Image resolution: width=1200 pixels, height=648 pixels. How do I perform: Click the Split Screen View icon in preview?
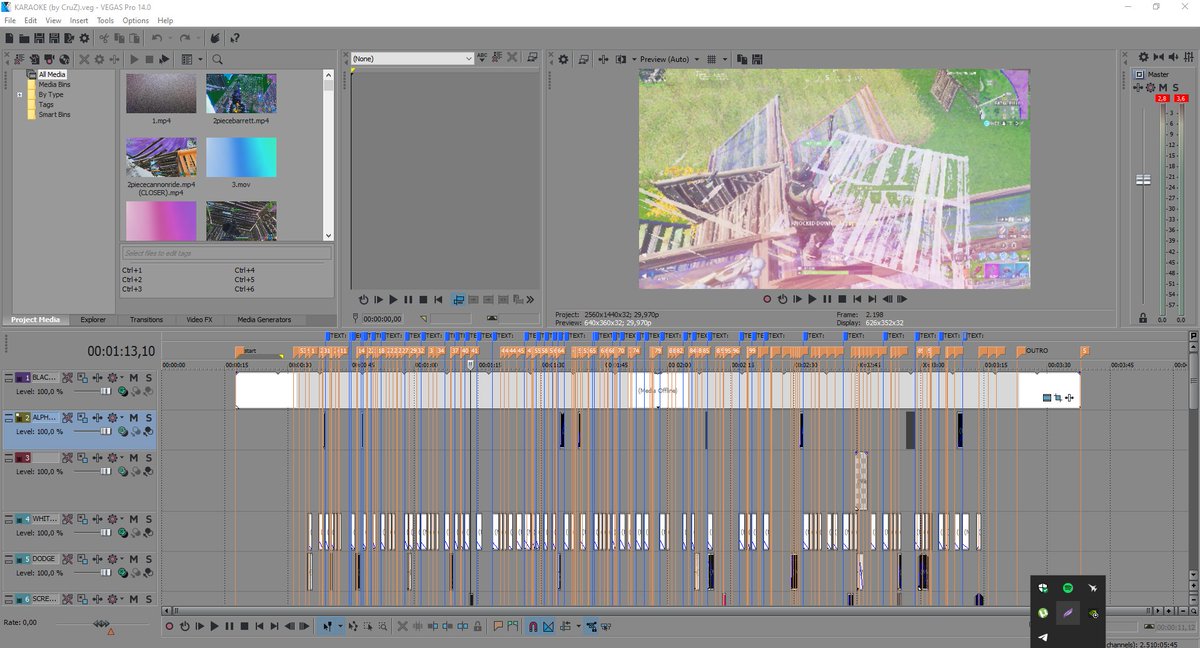coord(621,59)
